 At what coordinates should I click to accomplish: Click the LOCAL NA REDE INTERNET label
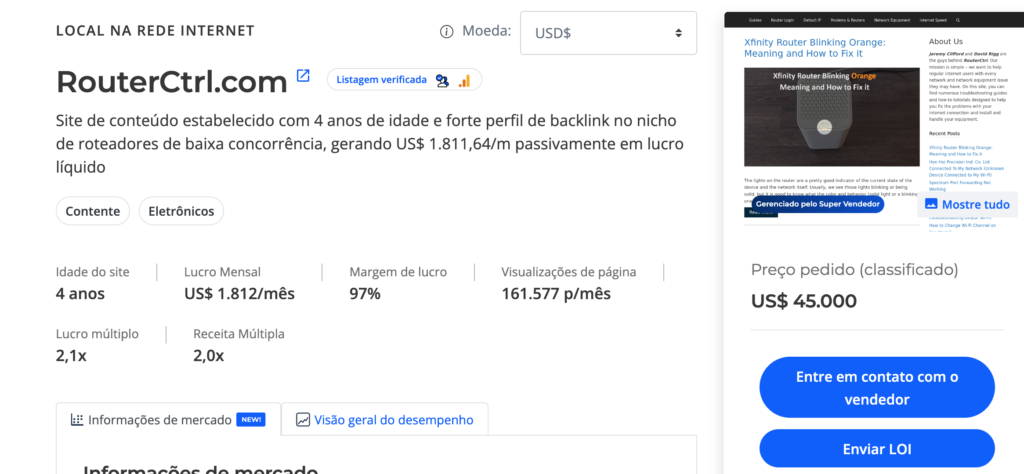click(x=155, y=31)
